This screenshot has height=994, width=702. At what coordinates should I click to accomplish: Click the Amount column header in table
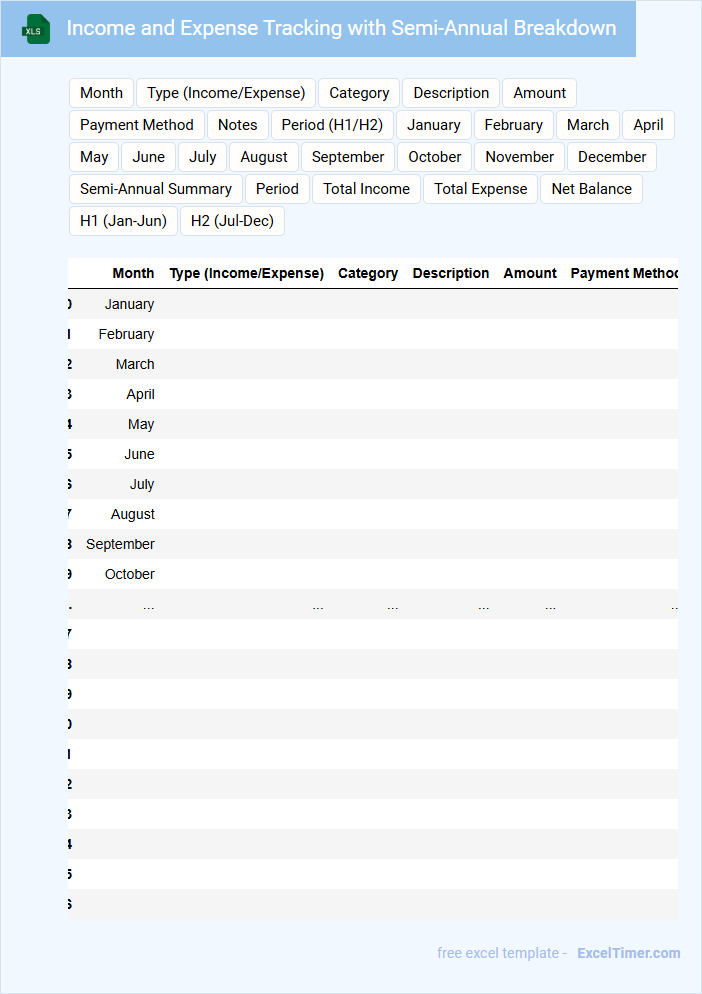point(530,273)
